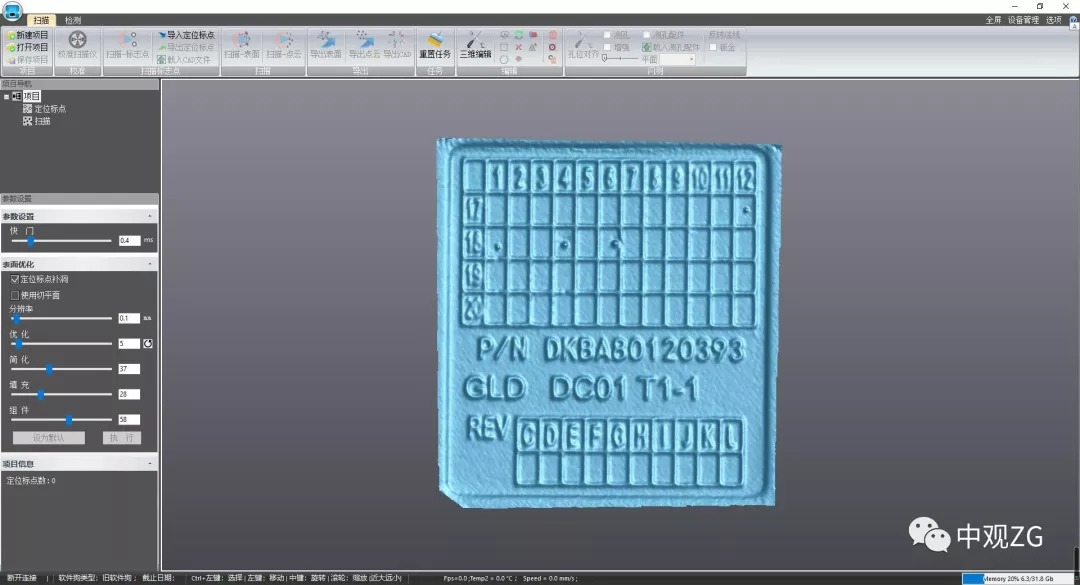This screenshot has width=1080, height=585.
Task: Enable the 使用切平面 checkbox
Action: (x=15, y=295)
